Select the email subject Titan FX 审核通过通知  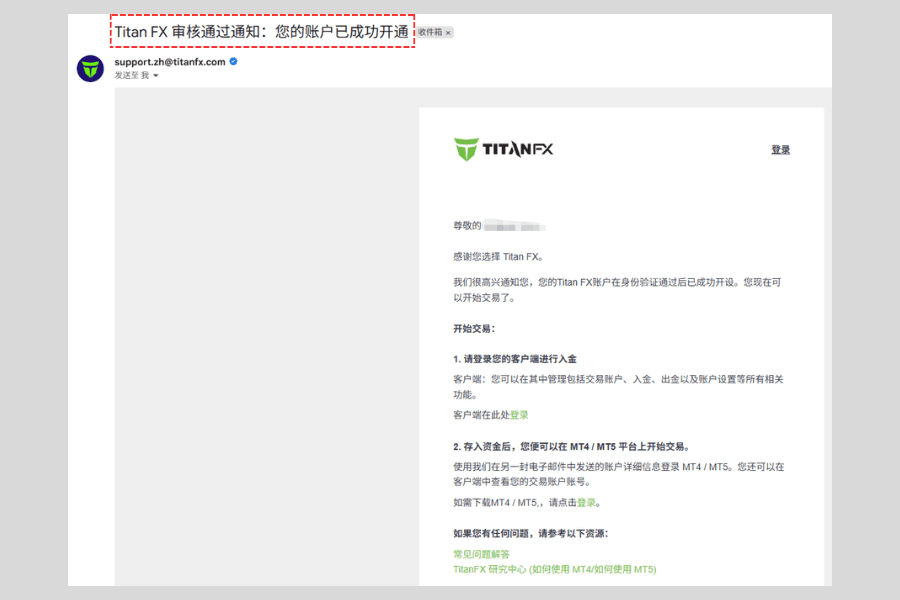point(257,31)
